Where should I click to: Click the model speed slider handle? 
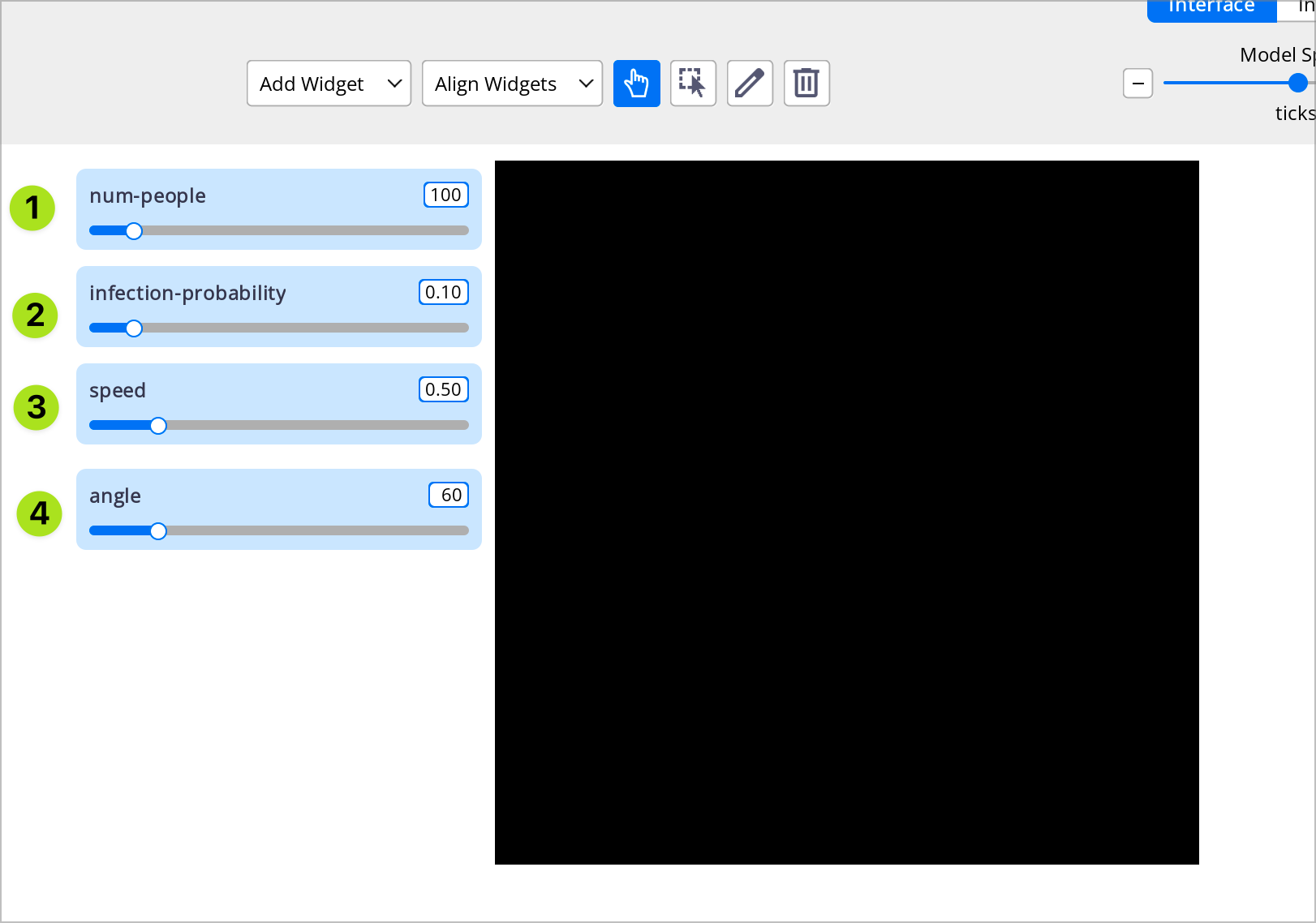click(x=1297, y=82)
